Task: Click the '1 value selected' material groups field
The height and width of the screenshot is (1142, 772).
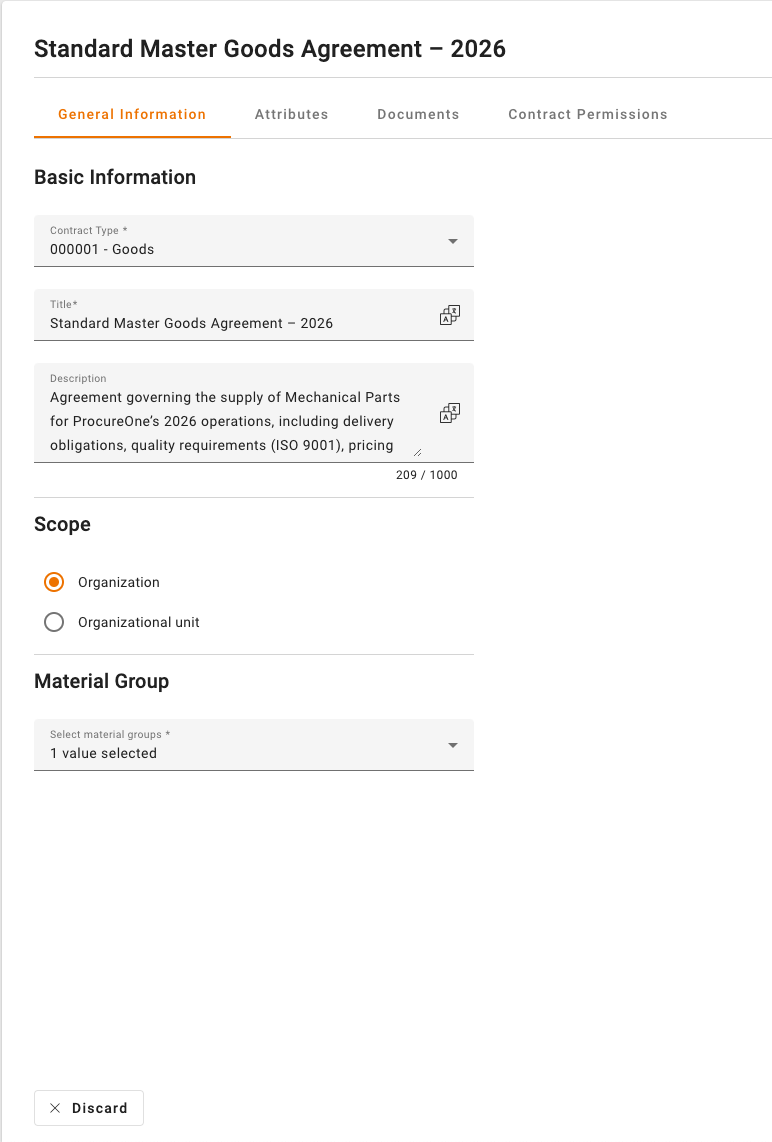Action: click(x=104, y=753)
